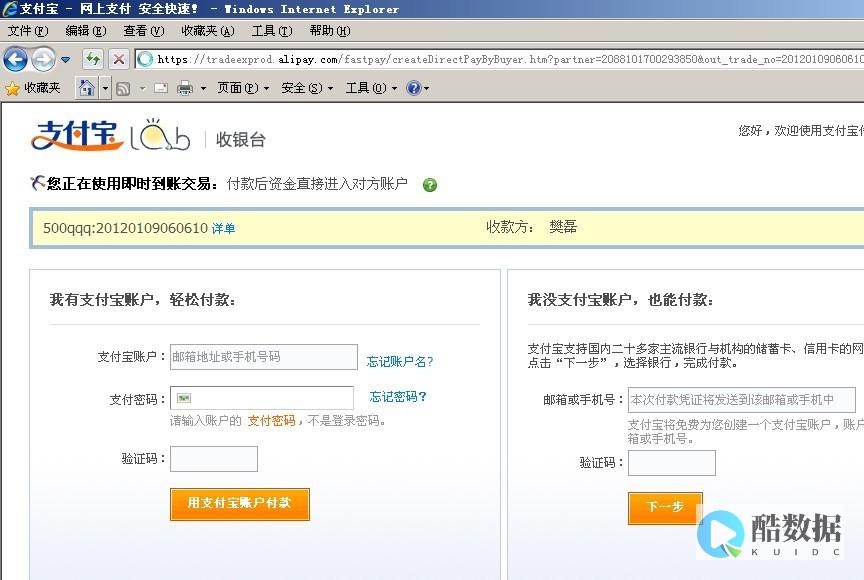Click the Home page icon
The height and width of the screenshot is (580, 864).
click(x=87, y=88)
